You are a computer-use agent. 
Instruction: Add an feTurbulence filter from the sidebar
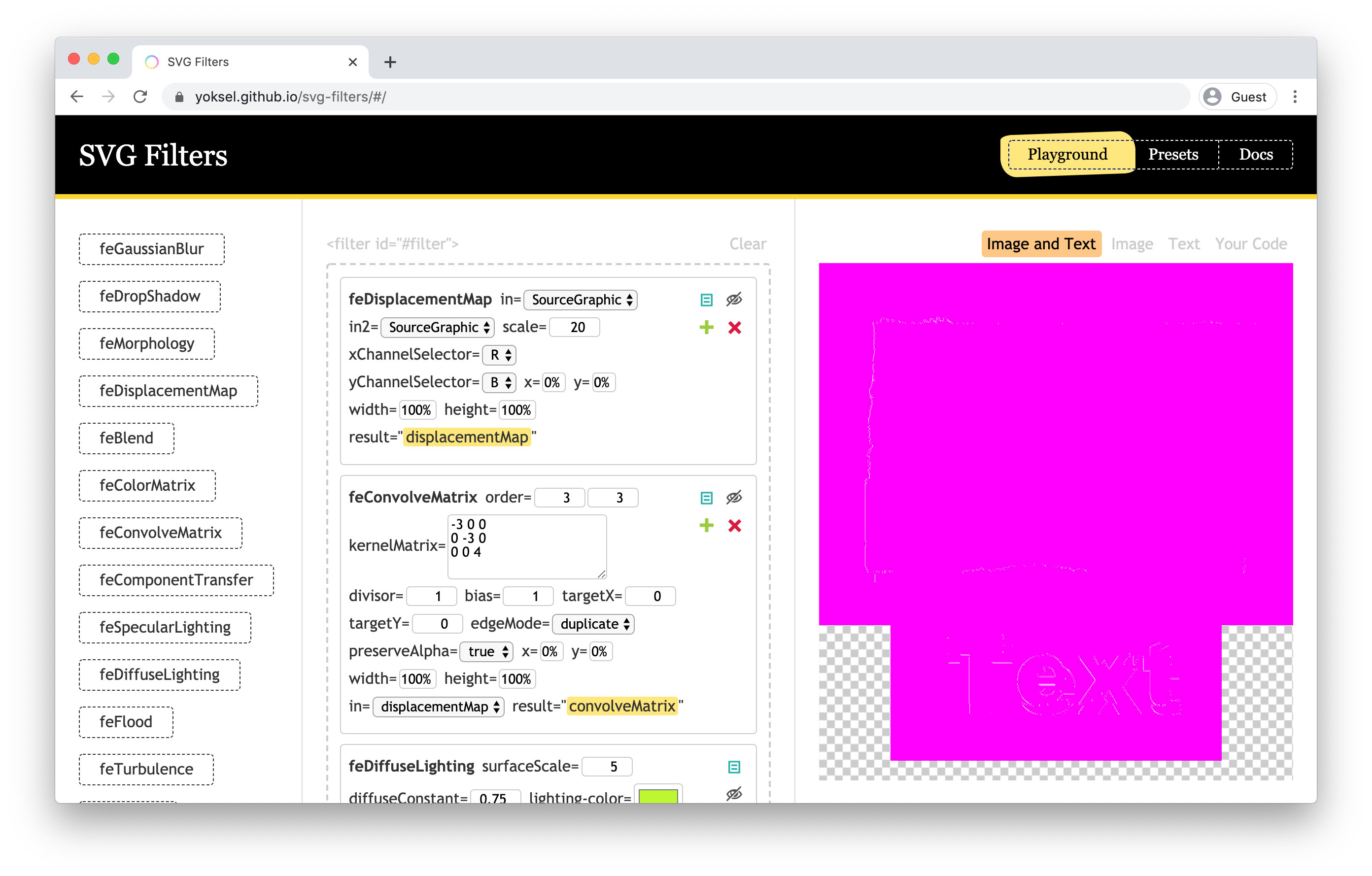146,769
